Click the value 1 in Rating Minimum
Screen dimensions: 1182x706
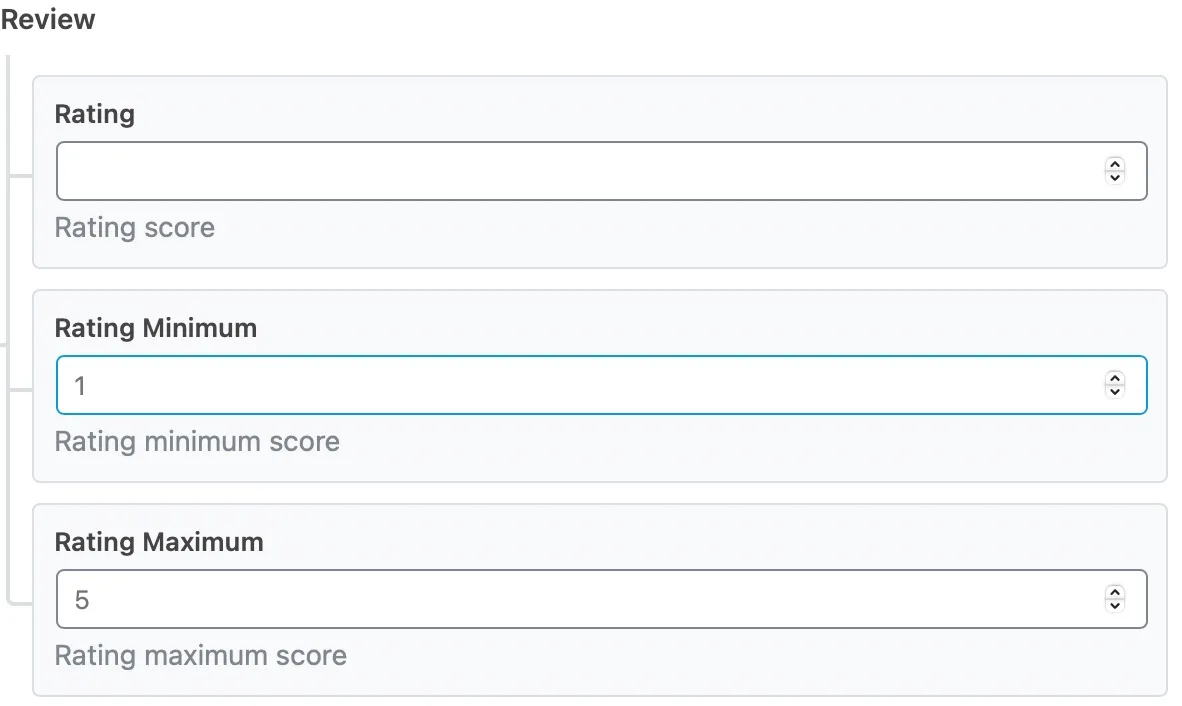[80, 385]
